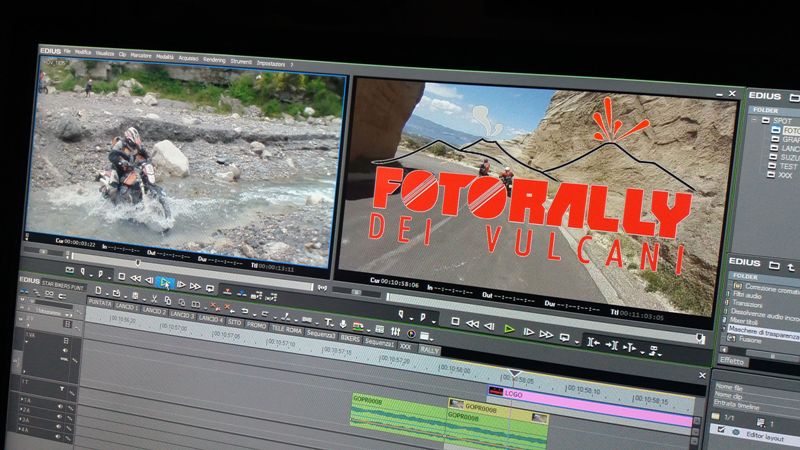The height and width of the screenshot is (450, 800).
Task: Click the recorder shuttle slider knob
Action: pos(356,292)
